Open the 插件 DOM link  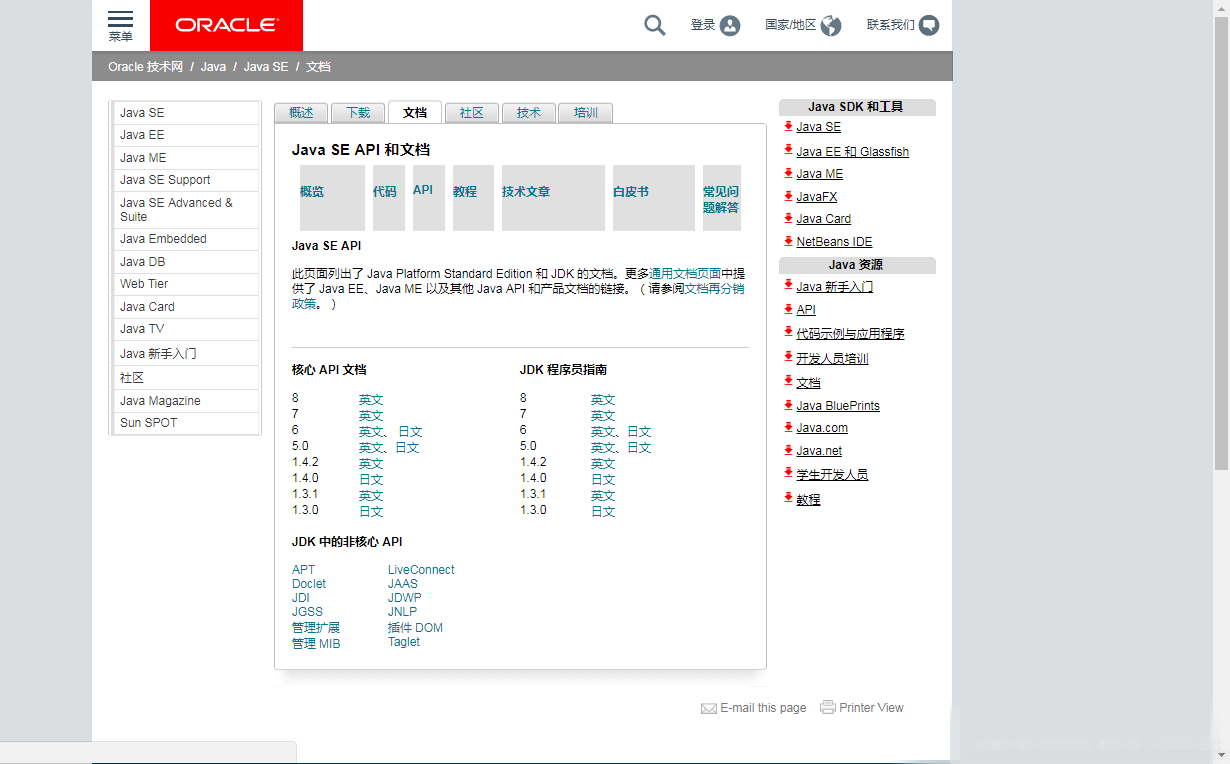coord(415,628)
